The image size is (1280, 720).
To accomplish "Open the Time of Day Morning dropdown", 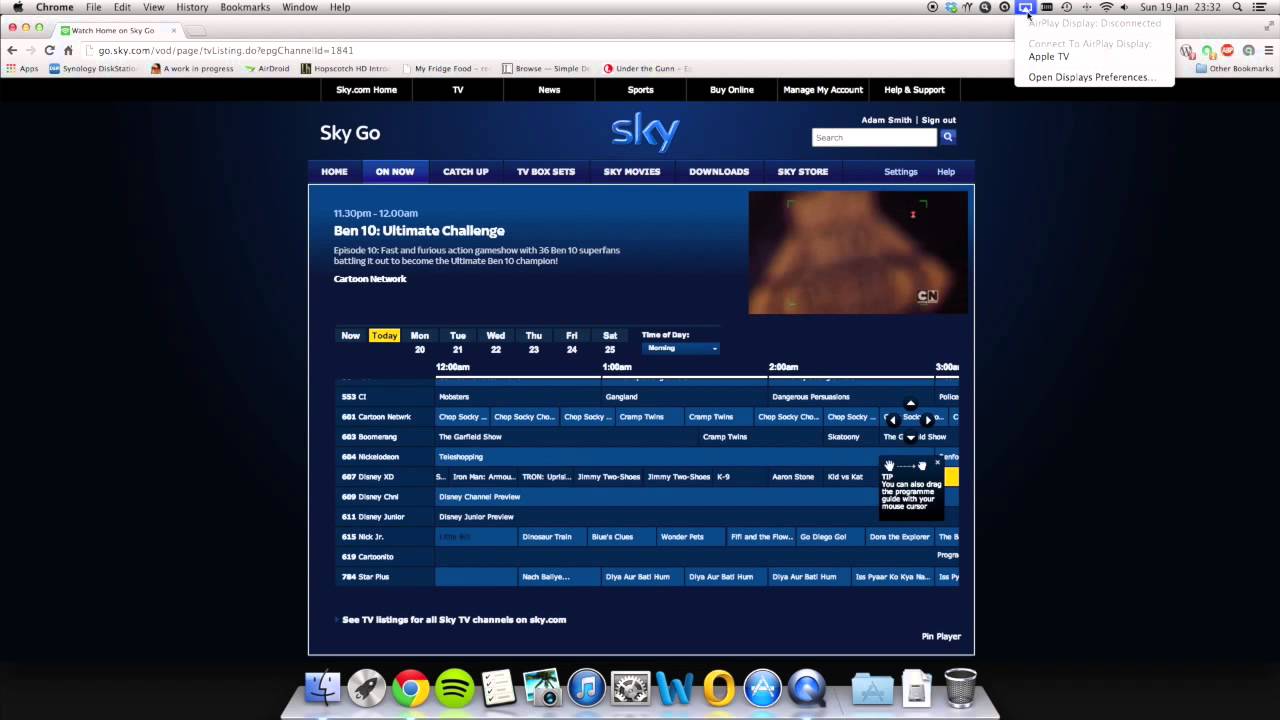I will [x=681, y=348].
